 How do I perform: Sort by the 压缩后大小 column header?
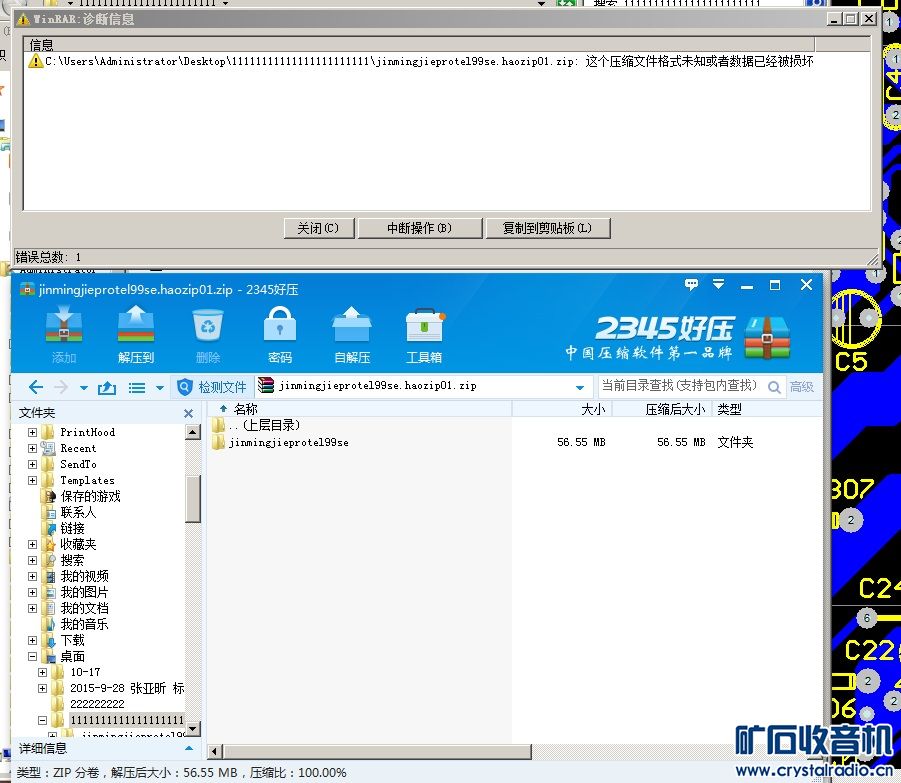(663, 409)
